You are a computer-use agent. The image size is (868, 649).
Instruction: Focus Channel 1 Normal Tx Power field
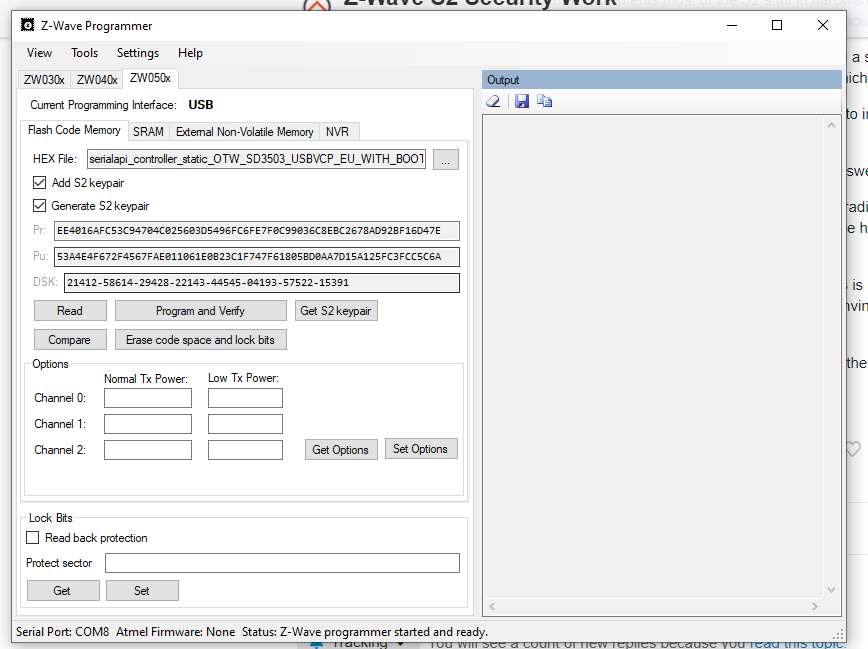click(x=148, y=424)
